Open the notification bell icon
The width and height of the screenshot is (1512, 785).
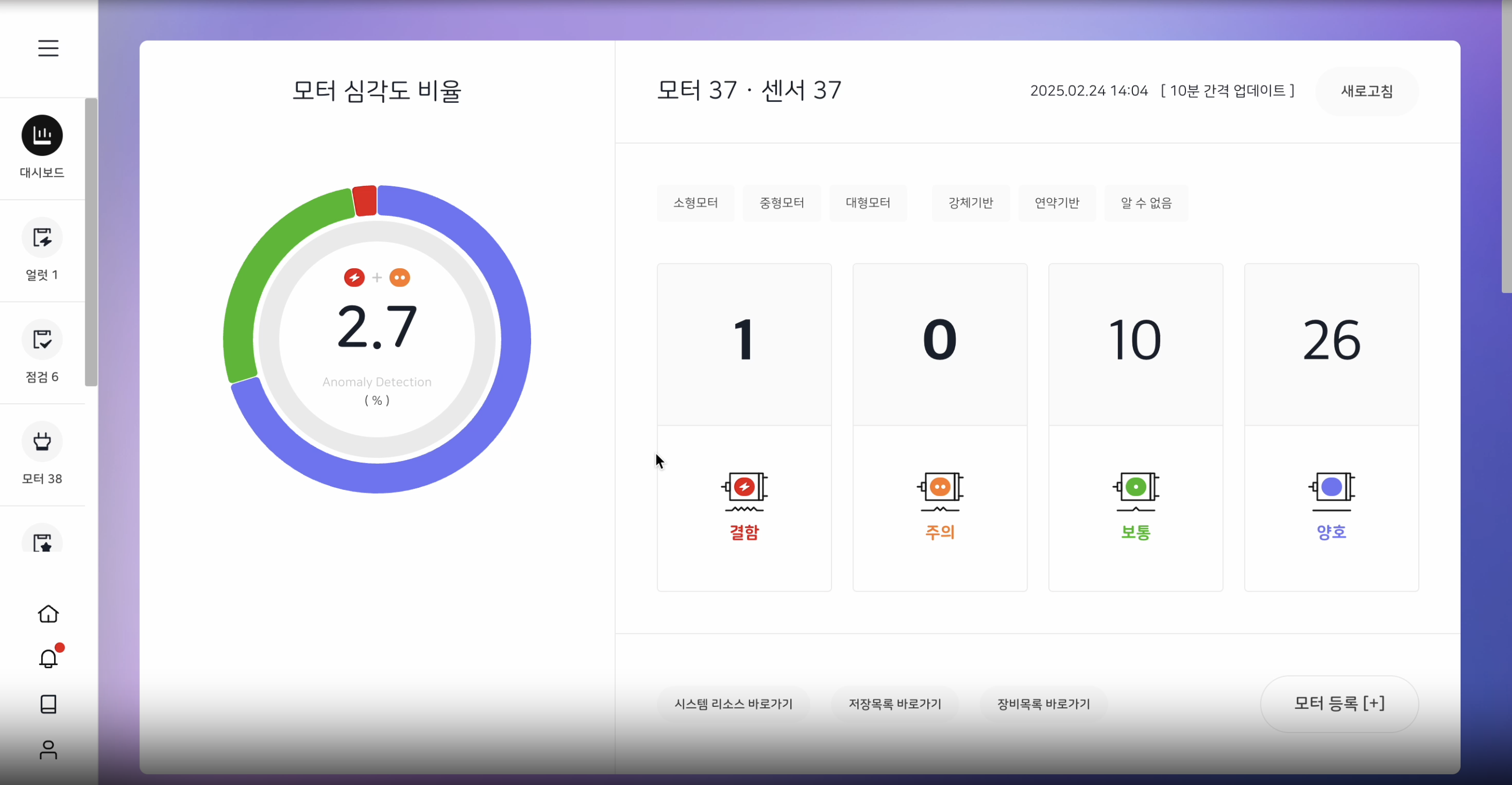tap(48, 659)
